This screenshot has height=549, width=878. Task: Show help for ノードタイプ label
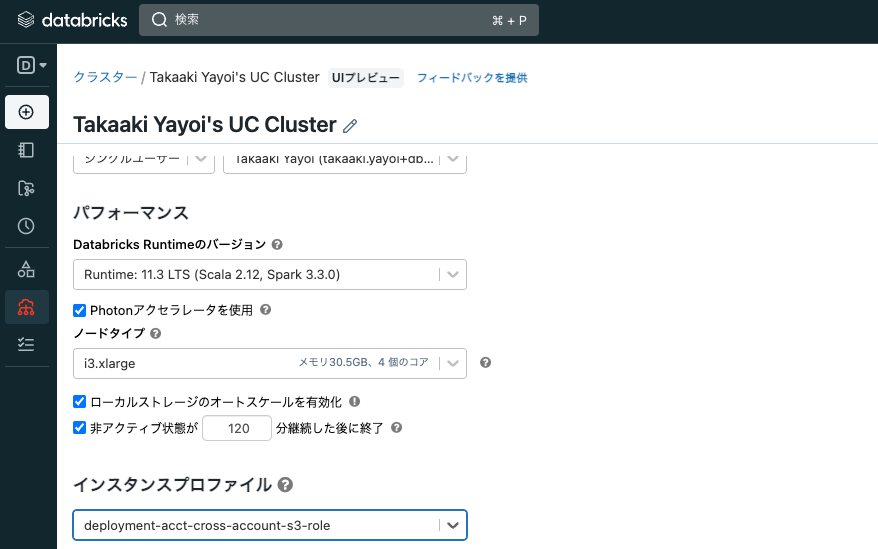pyautogui.click(x=156, y=333)
